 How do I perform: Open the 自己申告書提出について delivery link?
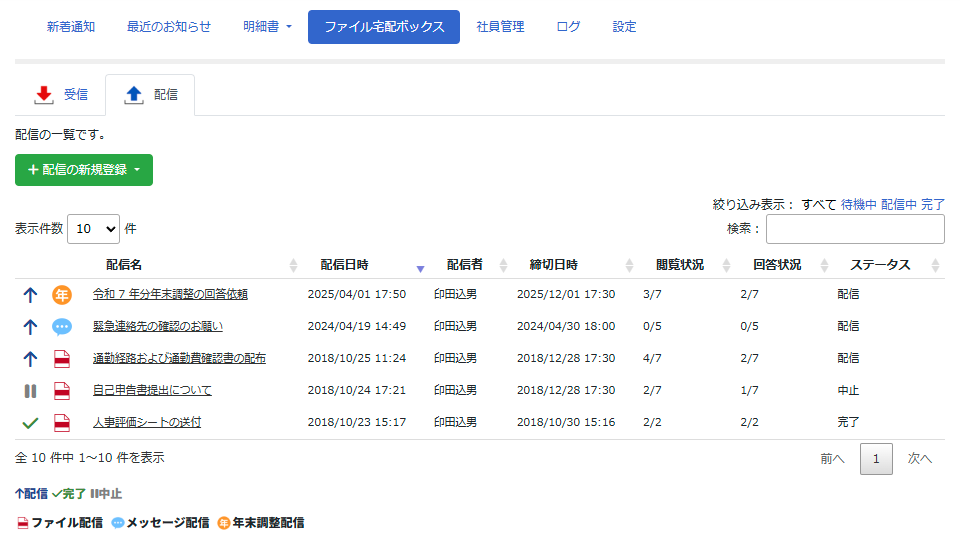(x=152, y=390)
